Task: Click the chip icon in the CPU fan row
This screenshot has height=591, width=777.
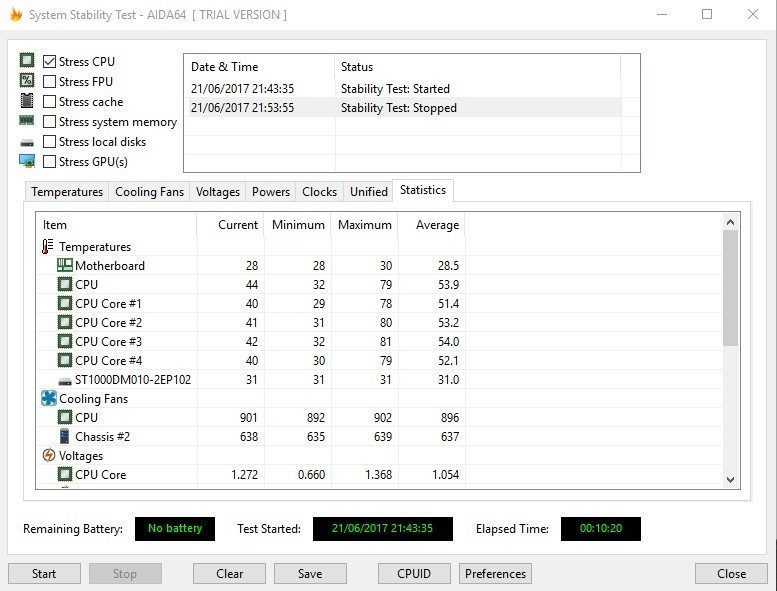Action: [x=64, y=417]
